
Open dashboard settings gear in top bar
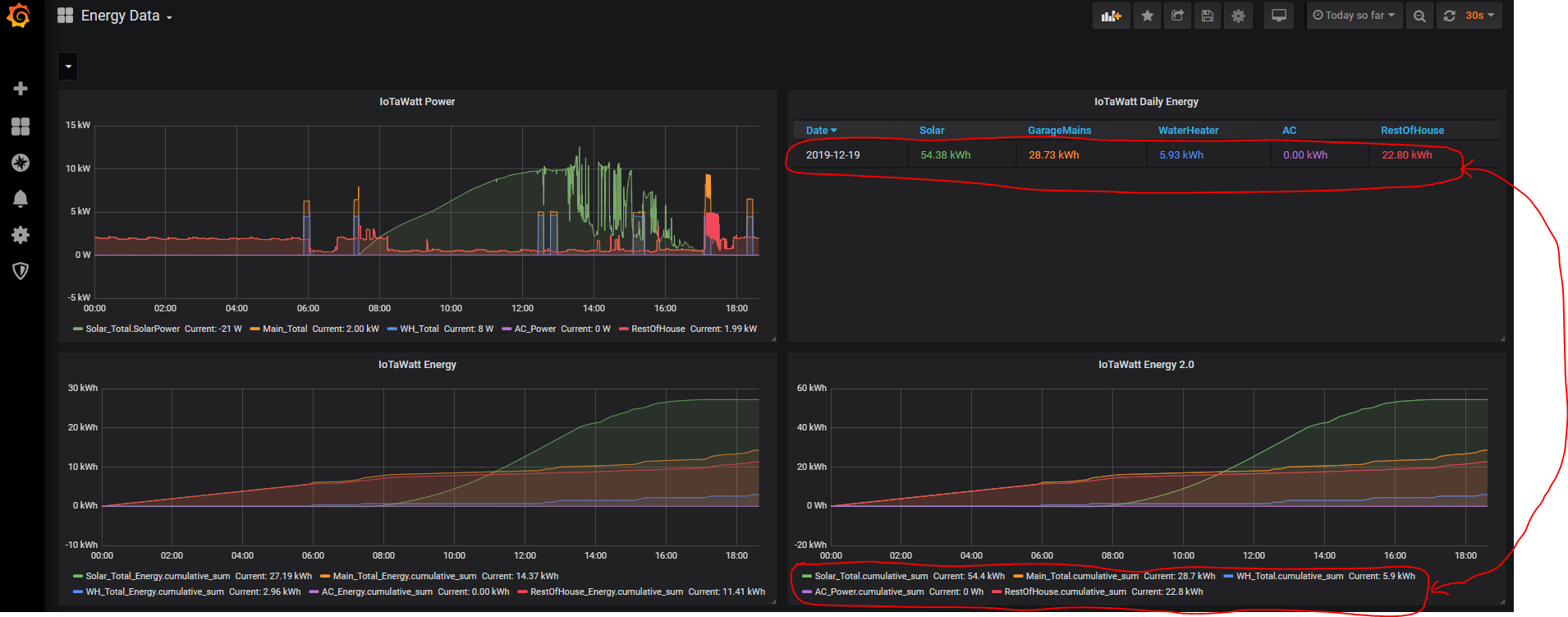pos(1238,16)
